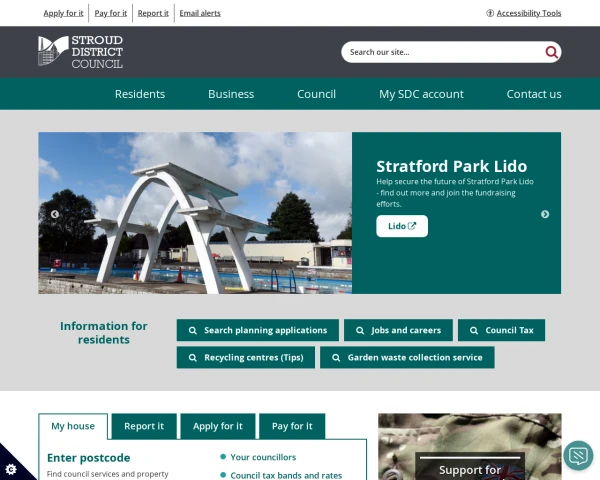Open the Apply for it top link

coord(64,13)
